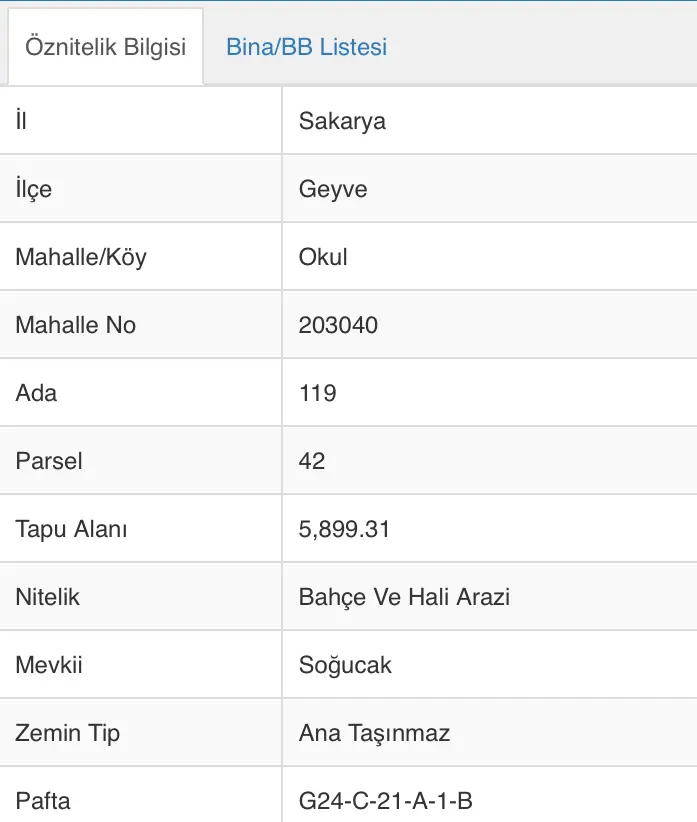Click the Sakarya province value

pos(342,121)
